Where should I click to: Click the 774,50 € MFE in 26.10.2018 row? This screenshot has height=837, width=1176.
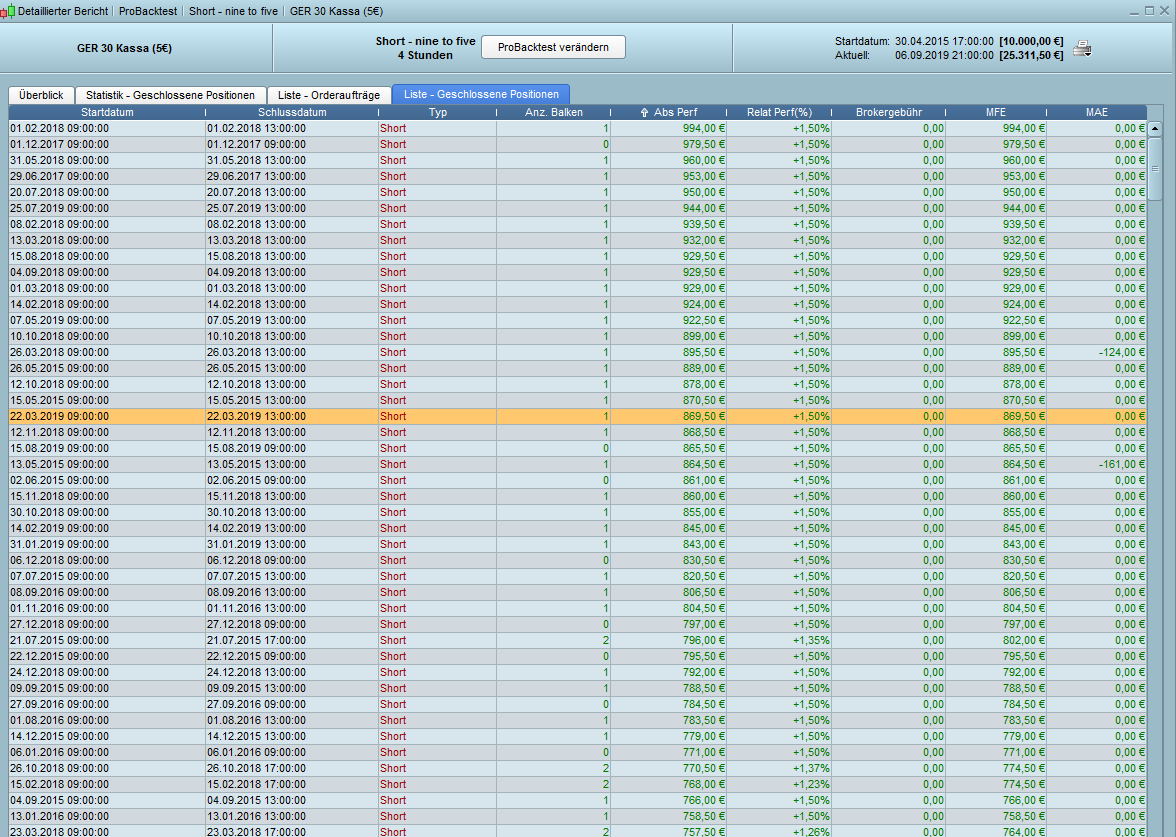click(1024, 768)
